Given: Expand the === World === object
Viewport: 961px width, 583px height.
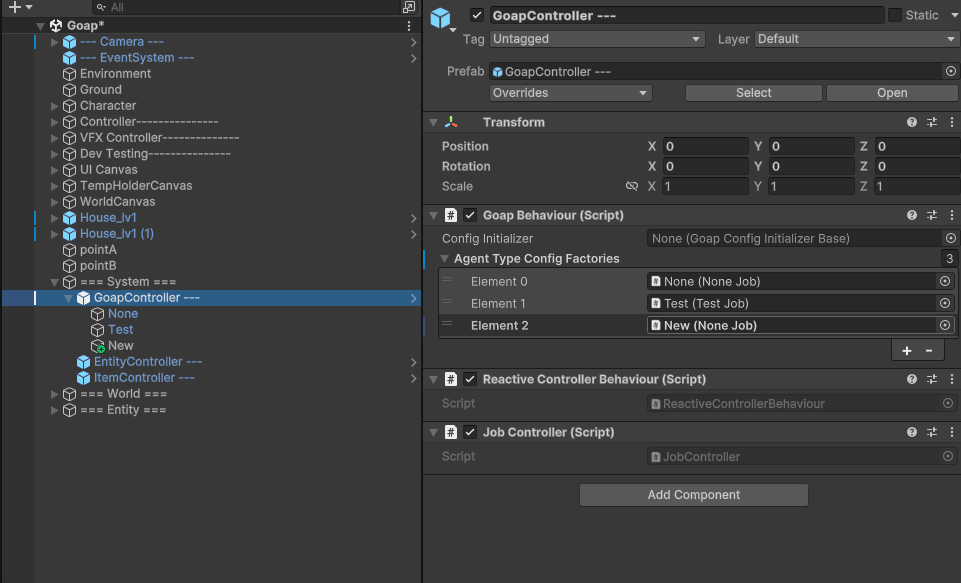Looking at the screenshot, I should pyautogui.click(x=55, y=394).
